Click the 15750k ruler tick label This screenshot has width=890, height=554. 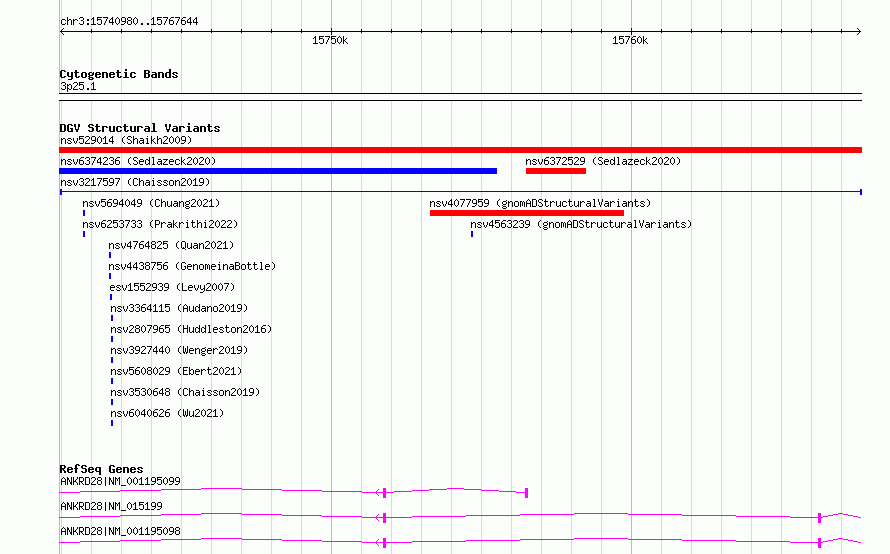pyautogui.click(x=330, y=40)
